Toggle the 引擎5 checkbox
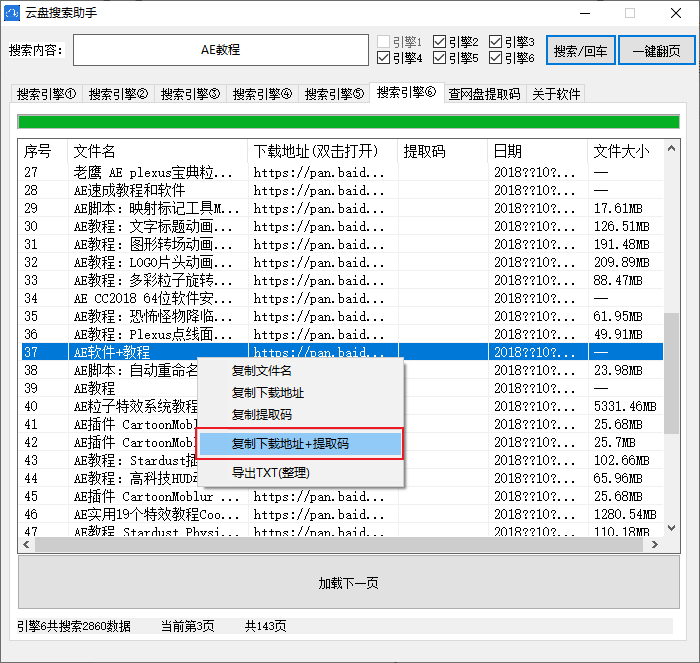This screenshot has height=663, width=700. [439, 58]
